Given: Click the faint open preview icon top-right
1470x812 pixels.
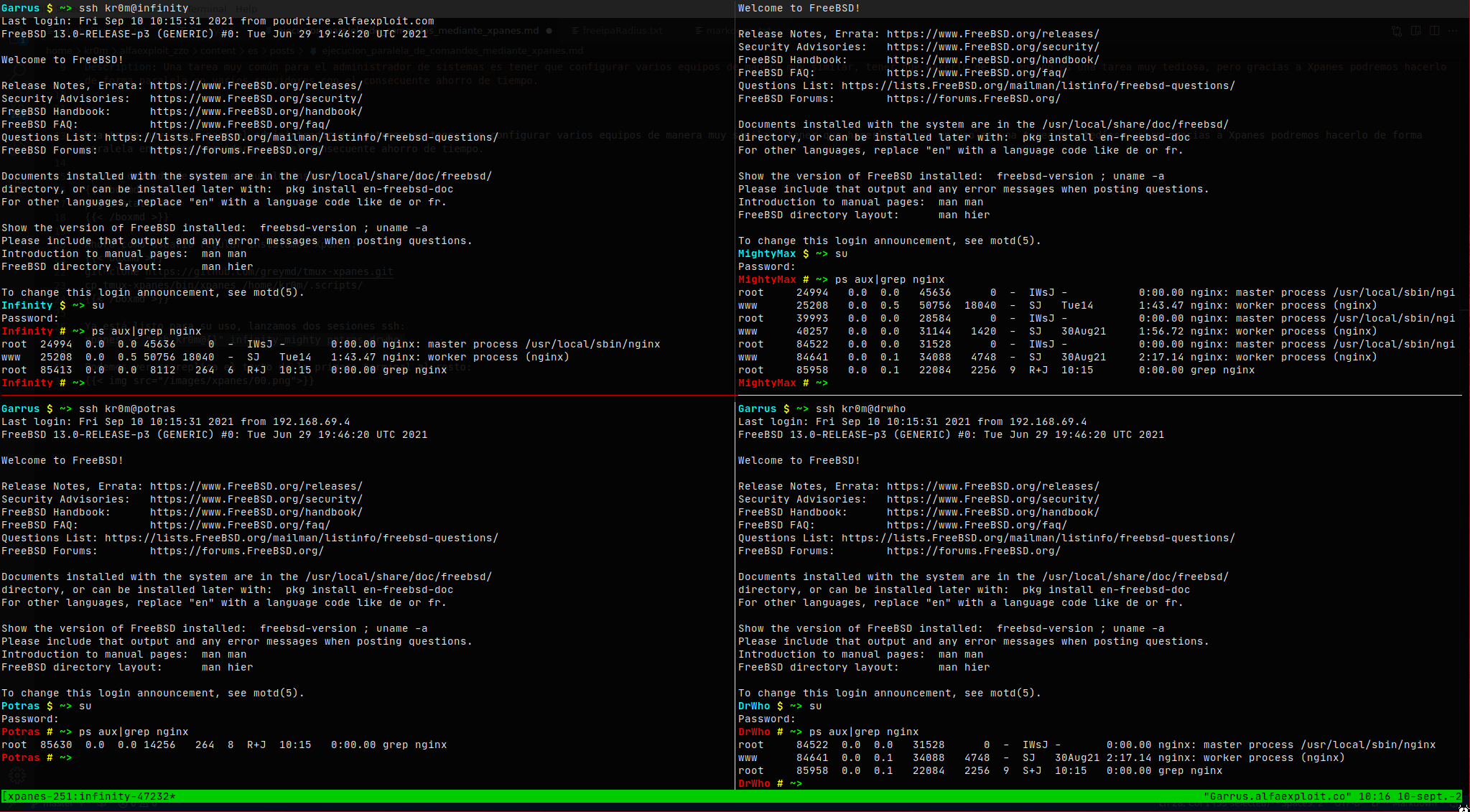Looking at the screenshot, I should coord(1415,31).
